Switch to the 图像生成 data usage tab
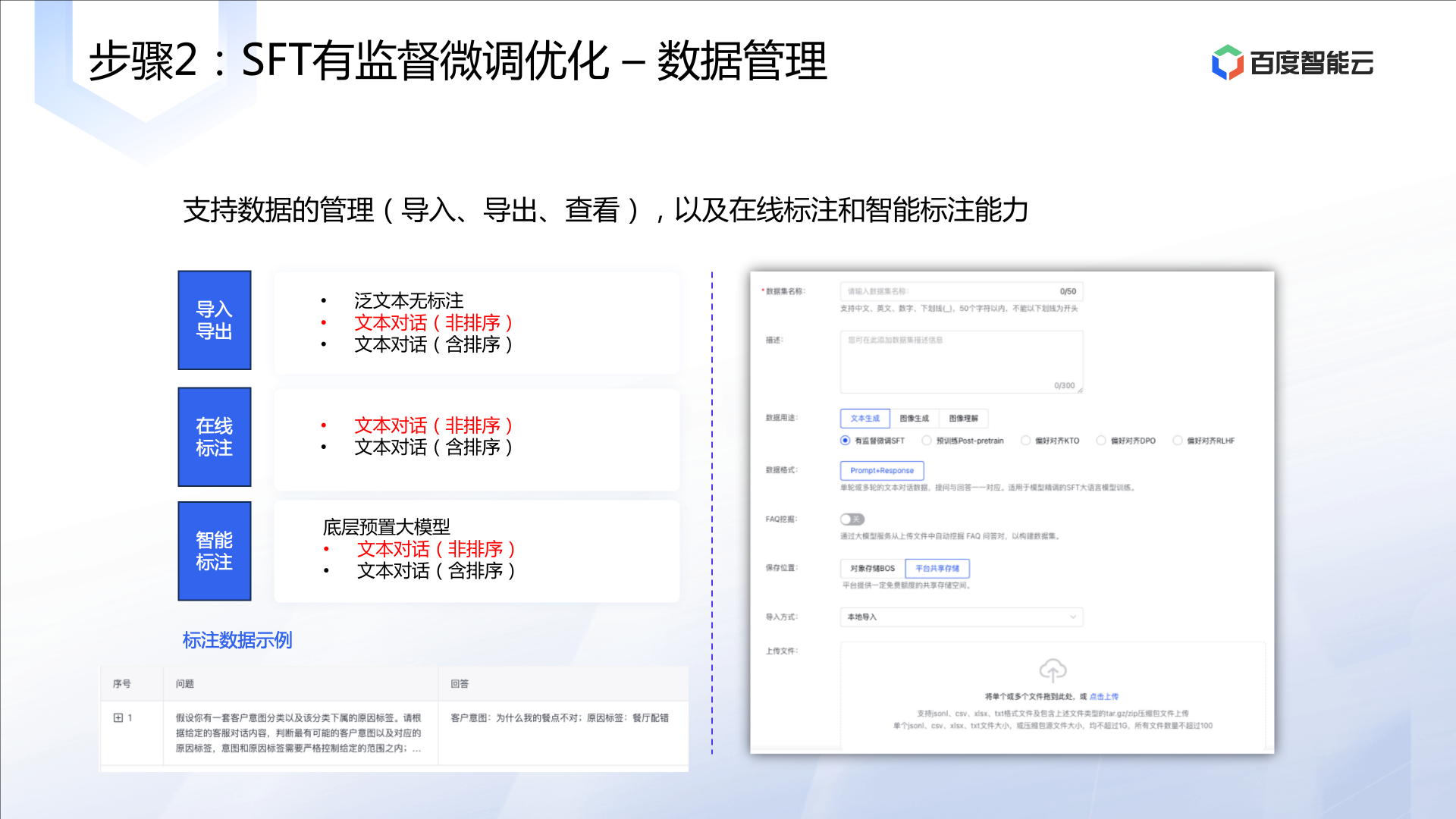The width and height of the screenshot is (1456, 819). [914, 419]
